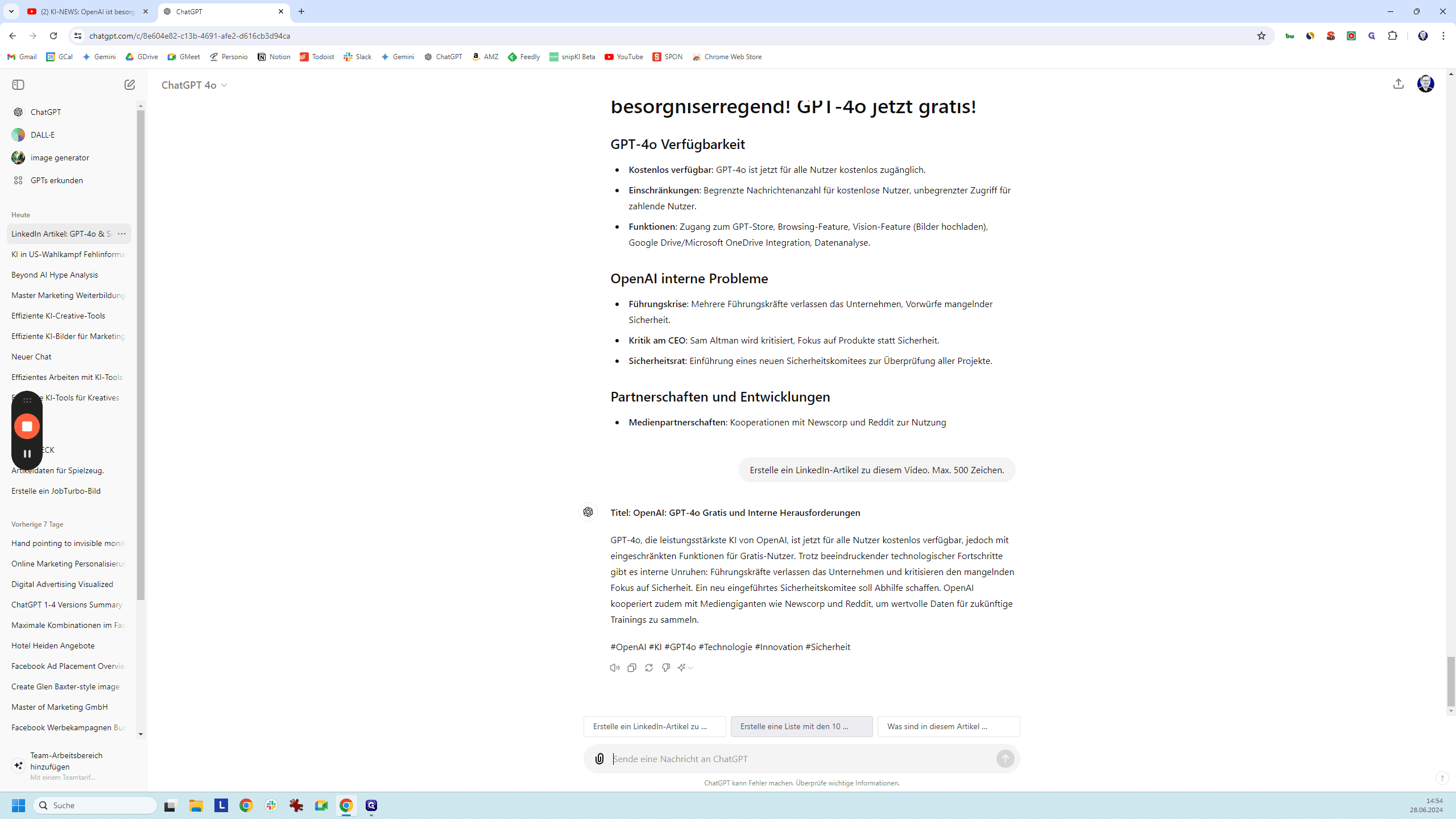Open tab search dropdown in Chrome
The height and width of the screenshot is (819, 1456).
11,11
